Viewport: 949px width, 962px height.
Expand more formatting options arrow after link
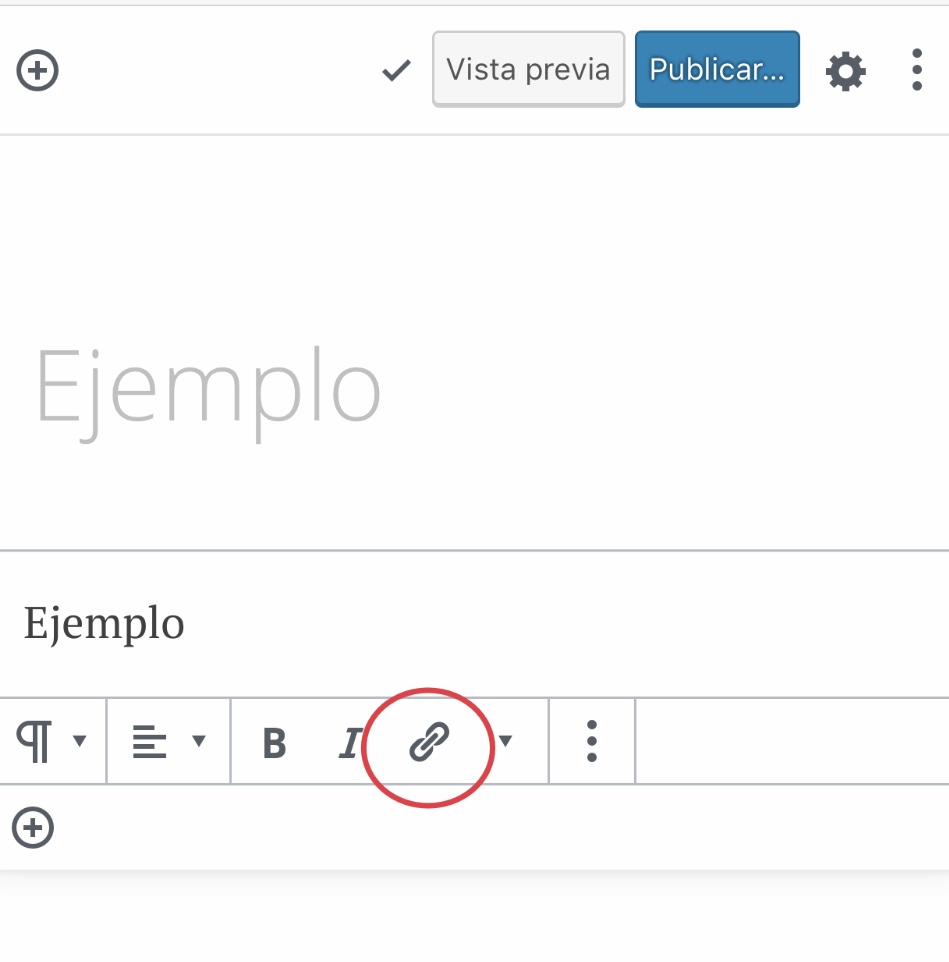coord(506,741)
